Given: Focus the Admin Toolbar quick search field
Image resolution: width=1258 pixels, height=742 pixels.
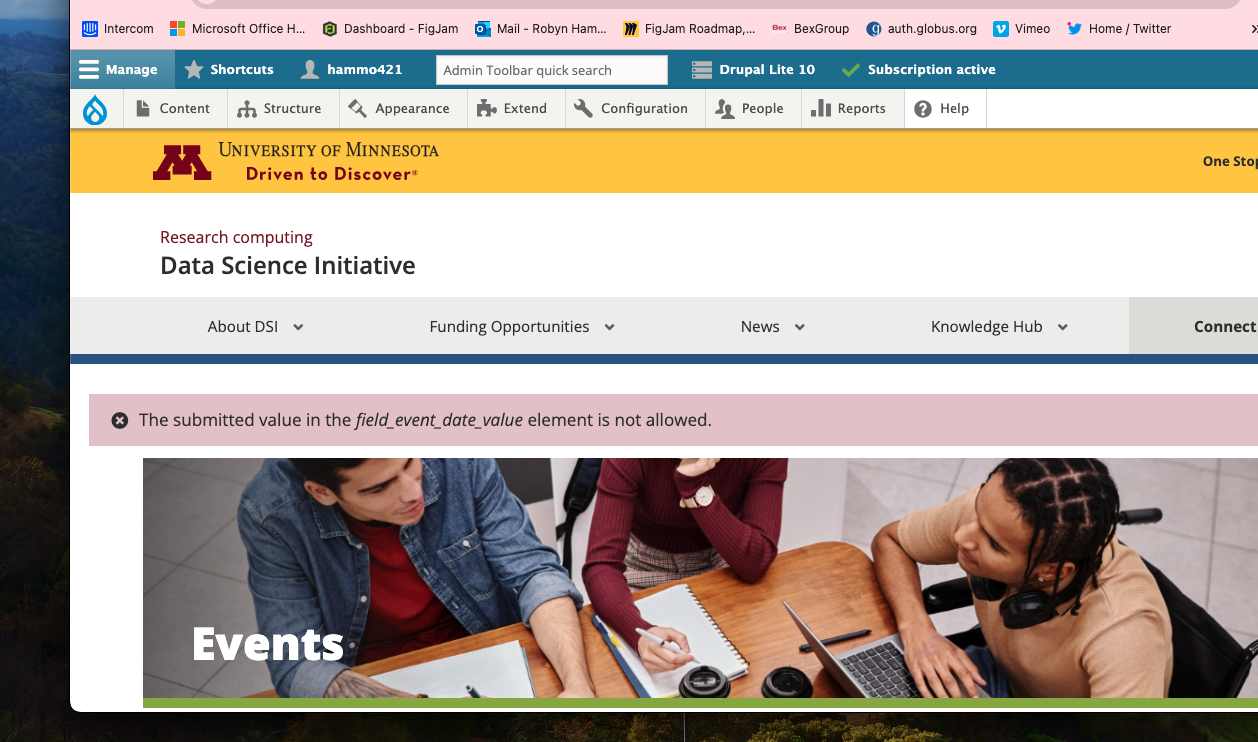Looking at the screenshot, I should 551,70.
